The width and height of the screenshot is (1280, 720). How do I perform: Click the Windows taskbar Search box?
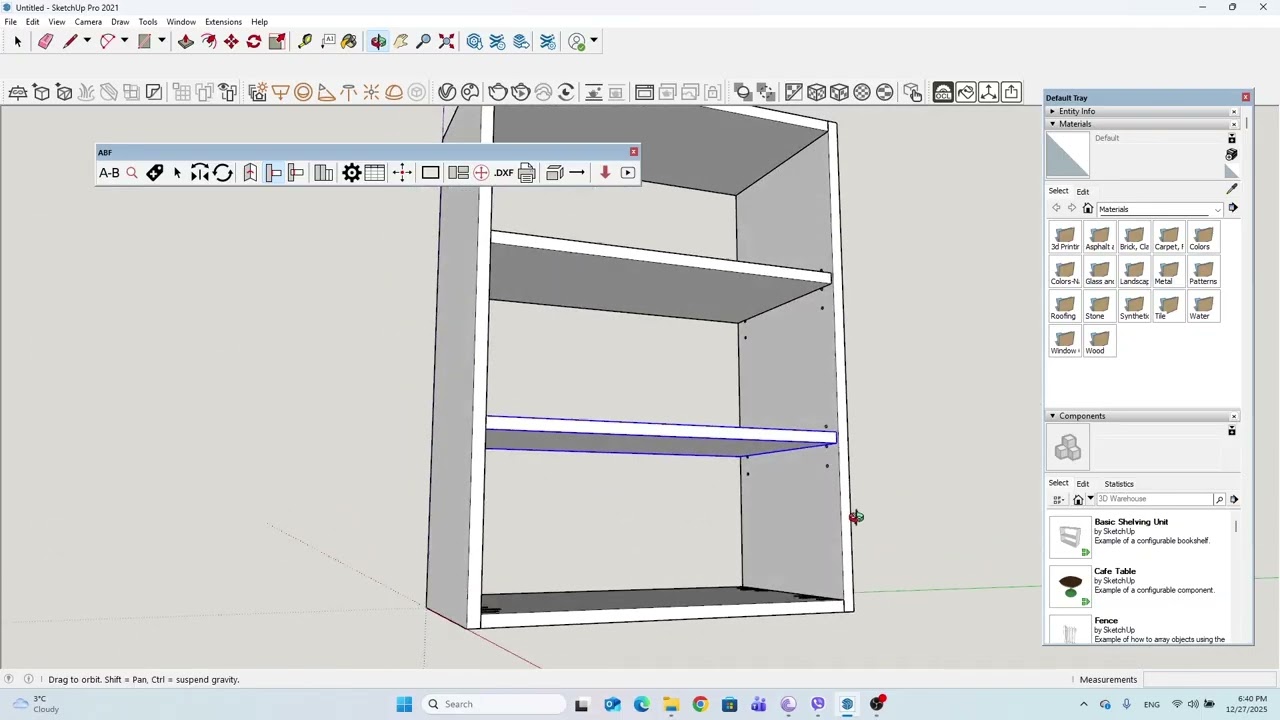tap(493, 704)
